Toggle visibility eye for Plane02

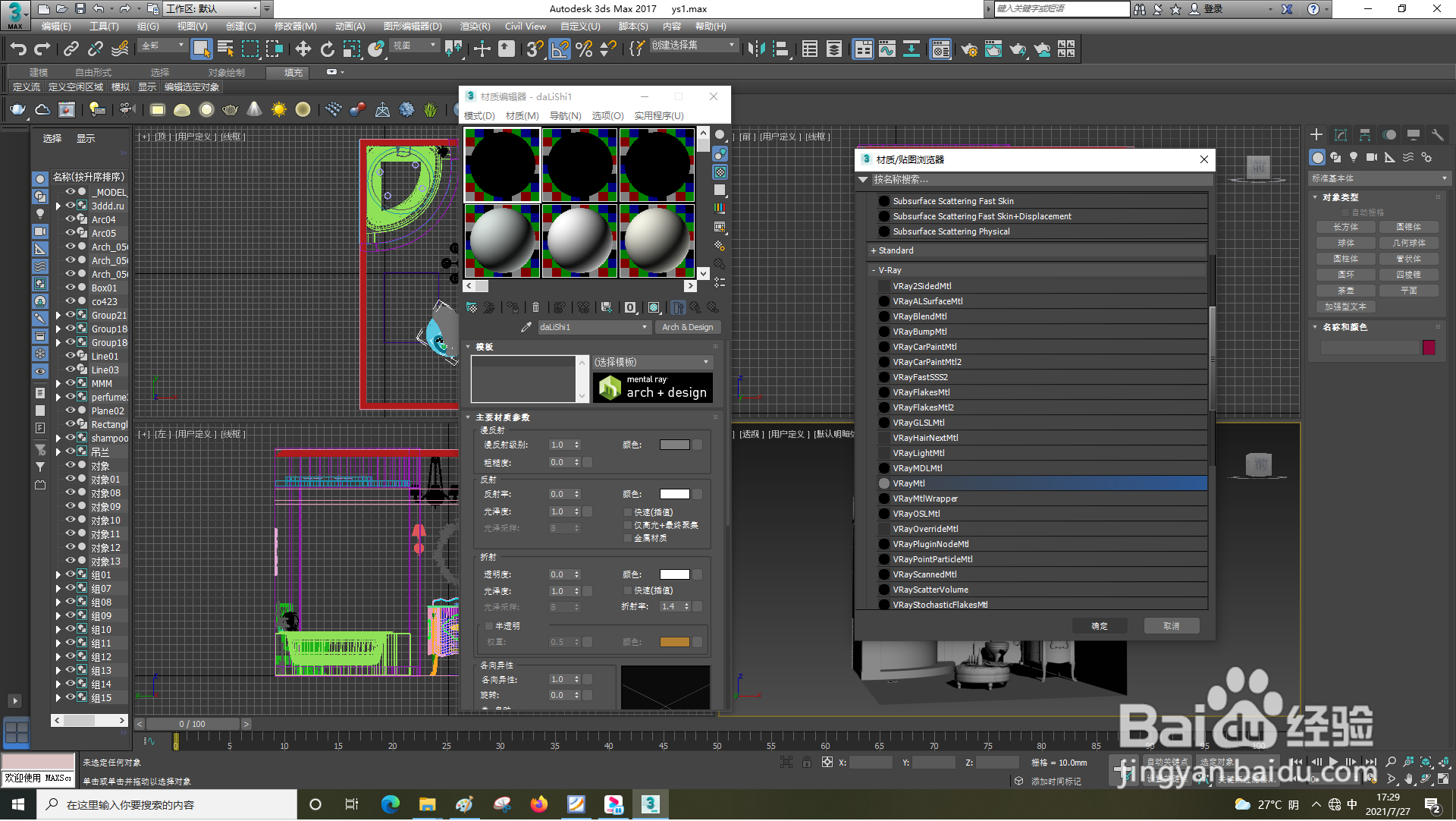(71, 410)
